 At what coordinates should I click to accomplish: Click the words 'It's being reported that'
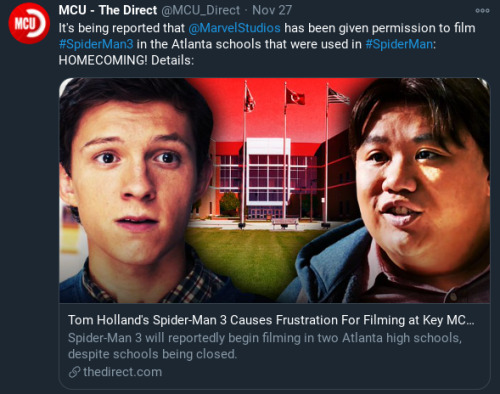coord(122,28)
